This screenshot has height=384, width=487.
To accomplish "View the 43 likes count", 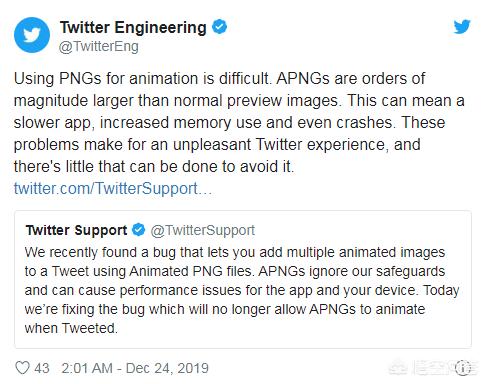I will click(42, 368).
